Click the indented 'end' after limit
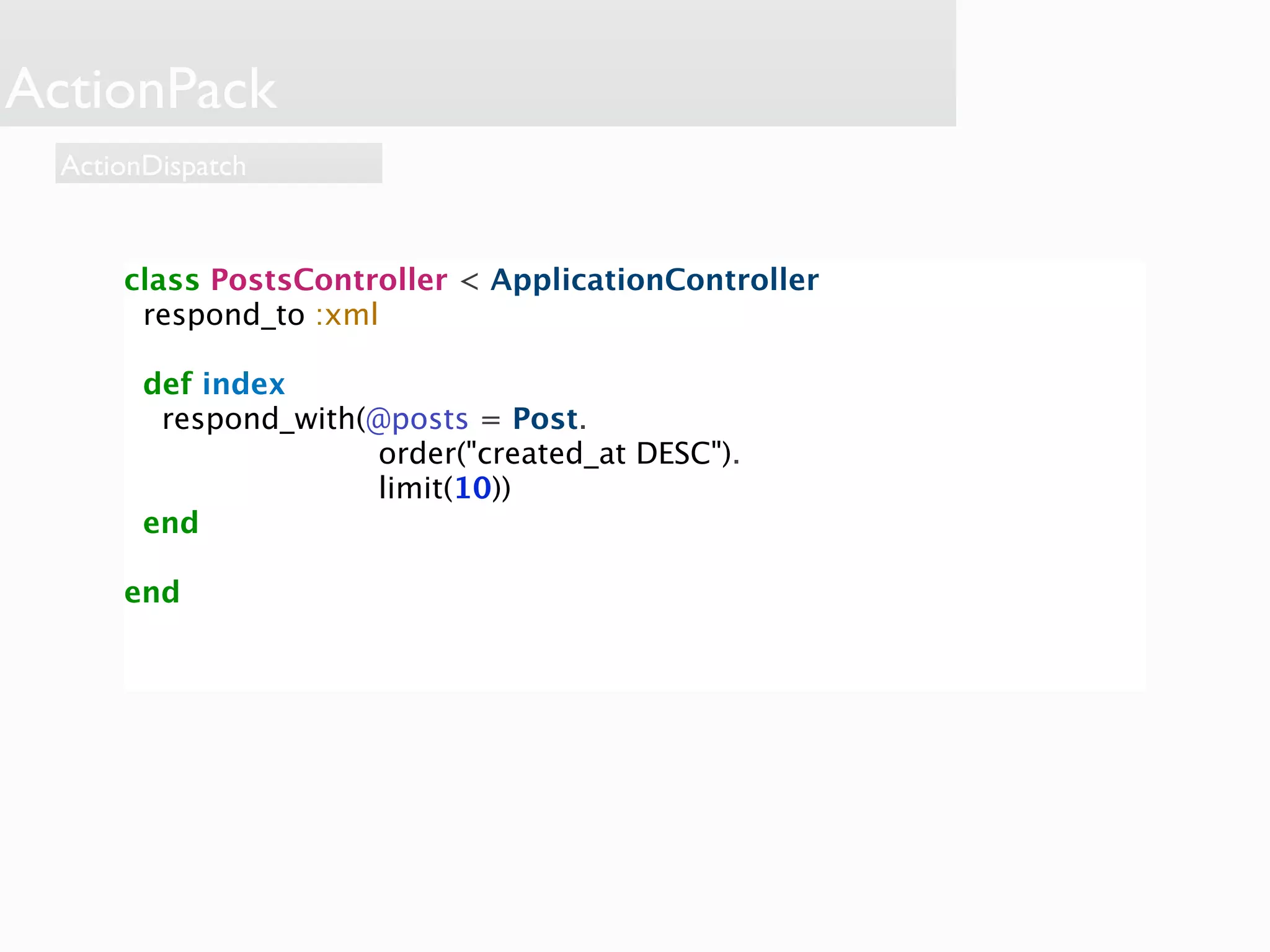This screenshot has width=1270, height=952. (171, 523)
